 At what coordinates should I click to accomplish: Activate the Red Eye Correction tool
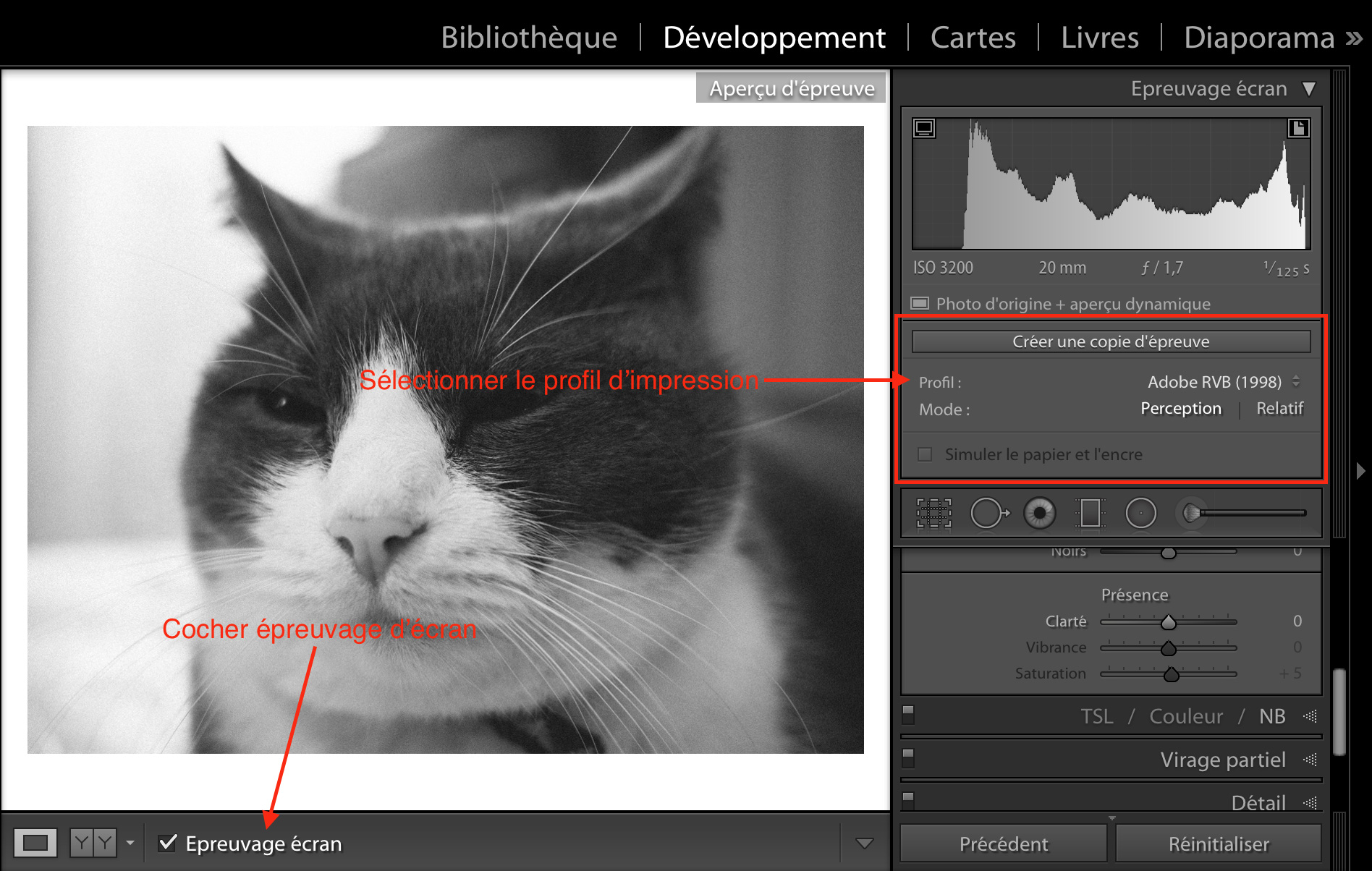(x=1039, y=514)
